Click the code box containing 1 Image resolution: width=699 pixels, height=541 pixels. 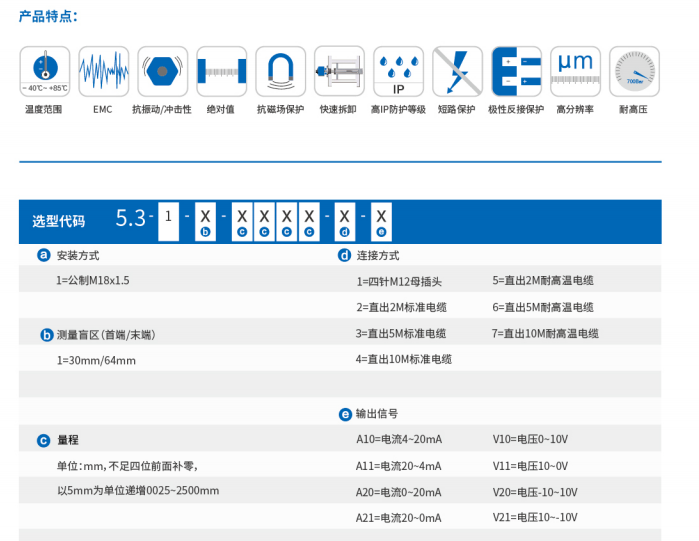tap(169, 217)
